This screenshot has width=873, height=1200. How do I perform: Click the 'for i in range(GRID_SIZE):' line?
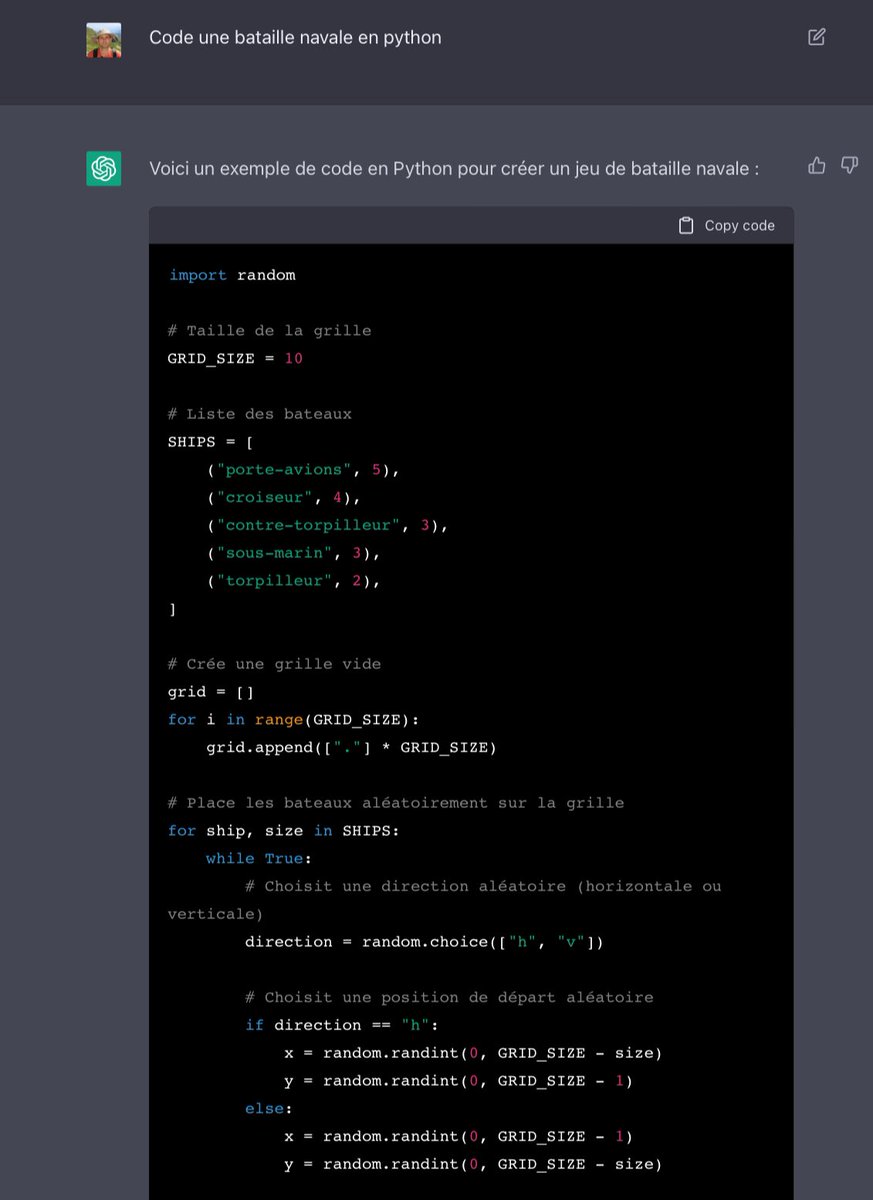(294, 719)
